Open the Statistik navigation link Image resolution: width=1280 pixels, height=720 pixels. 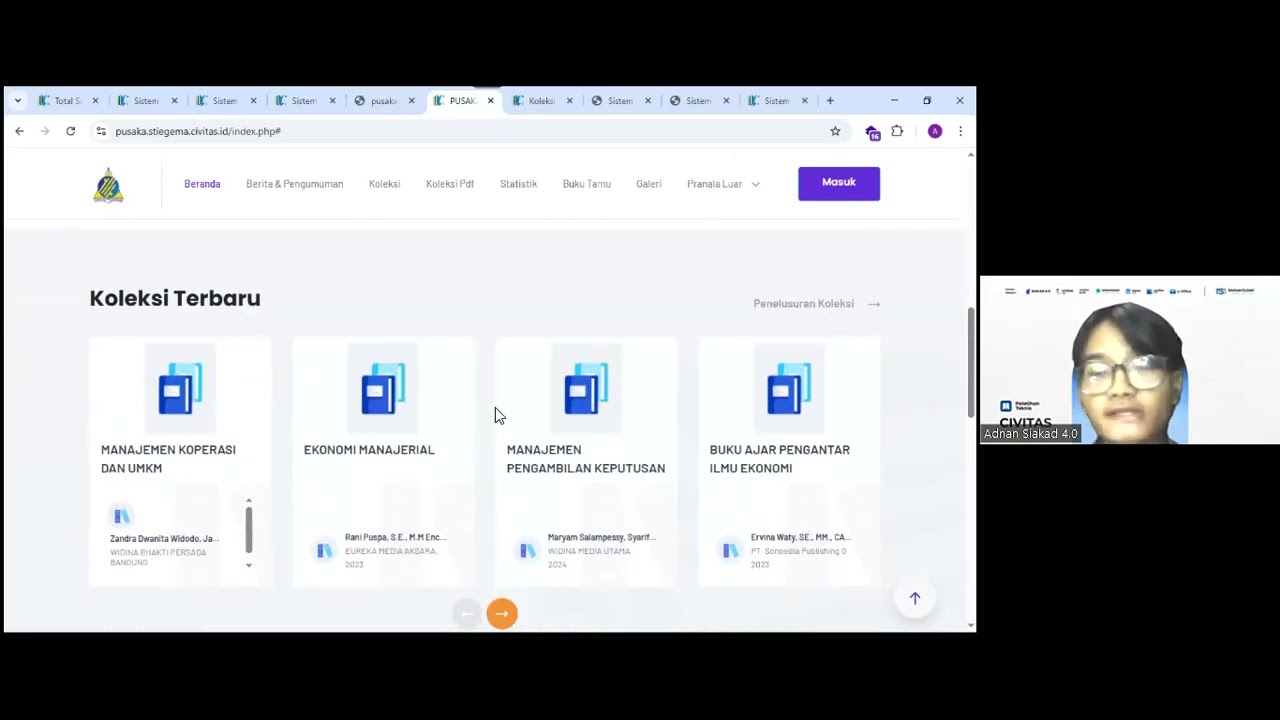518,184
